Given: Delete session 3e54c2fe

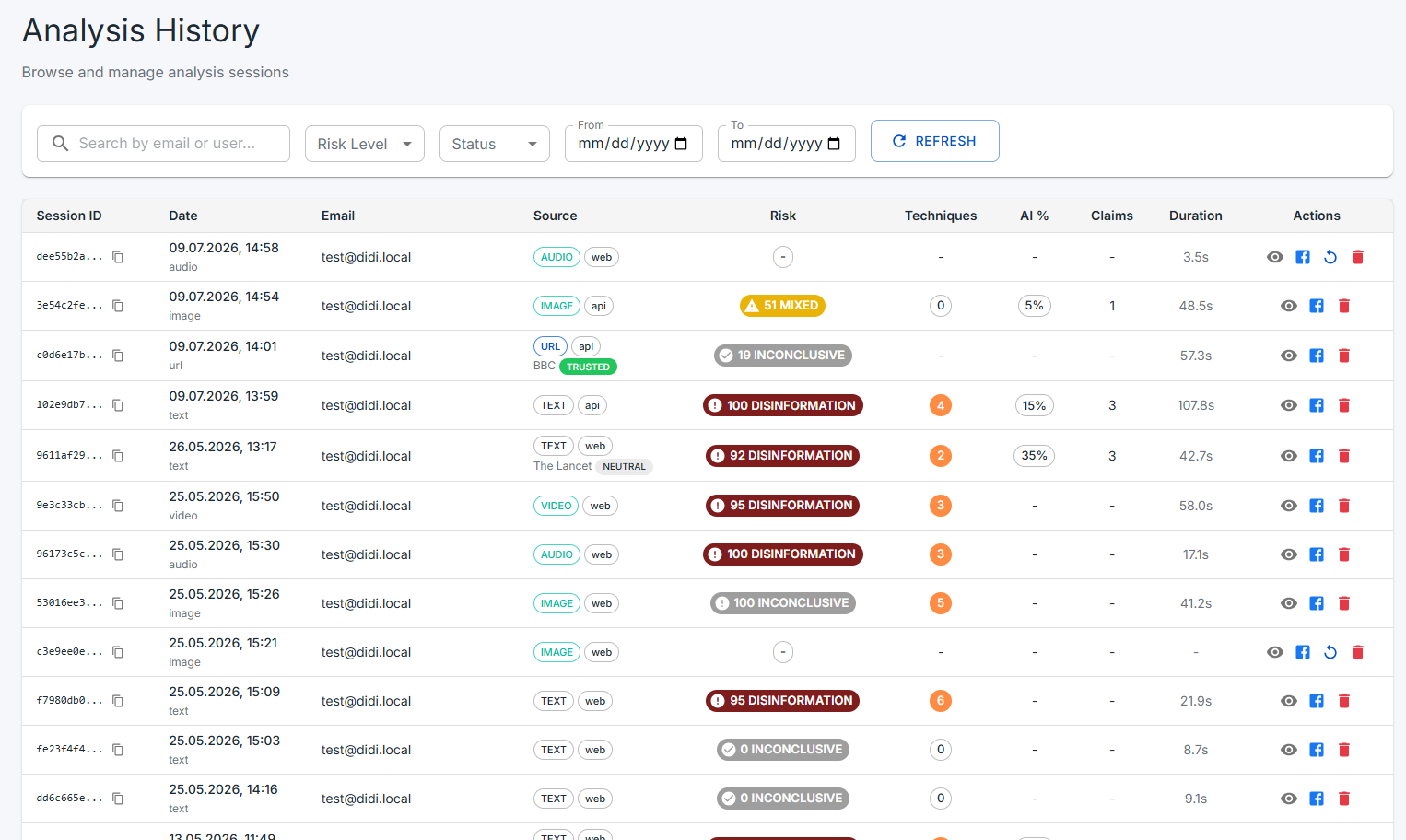Looking at the screenshot, I should click(1344, 306).
